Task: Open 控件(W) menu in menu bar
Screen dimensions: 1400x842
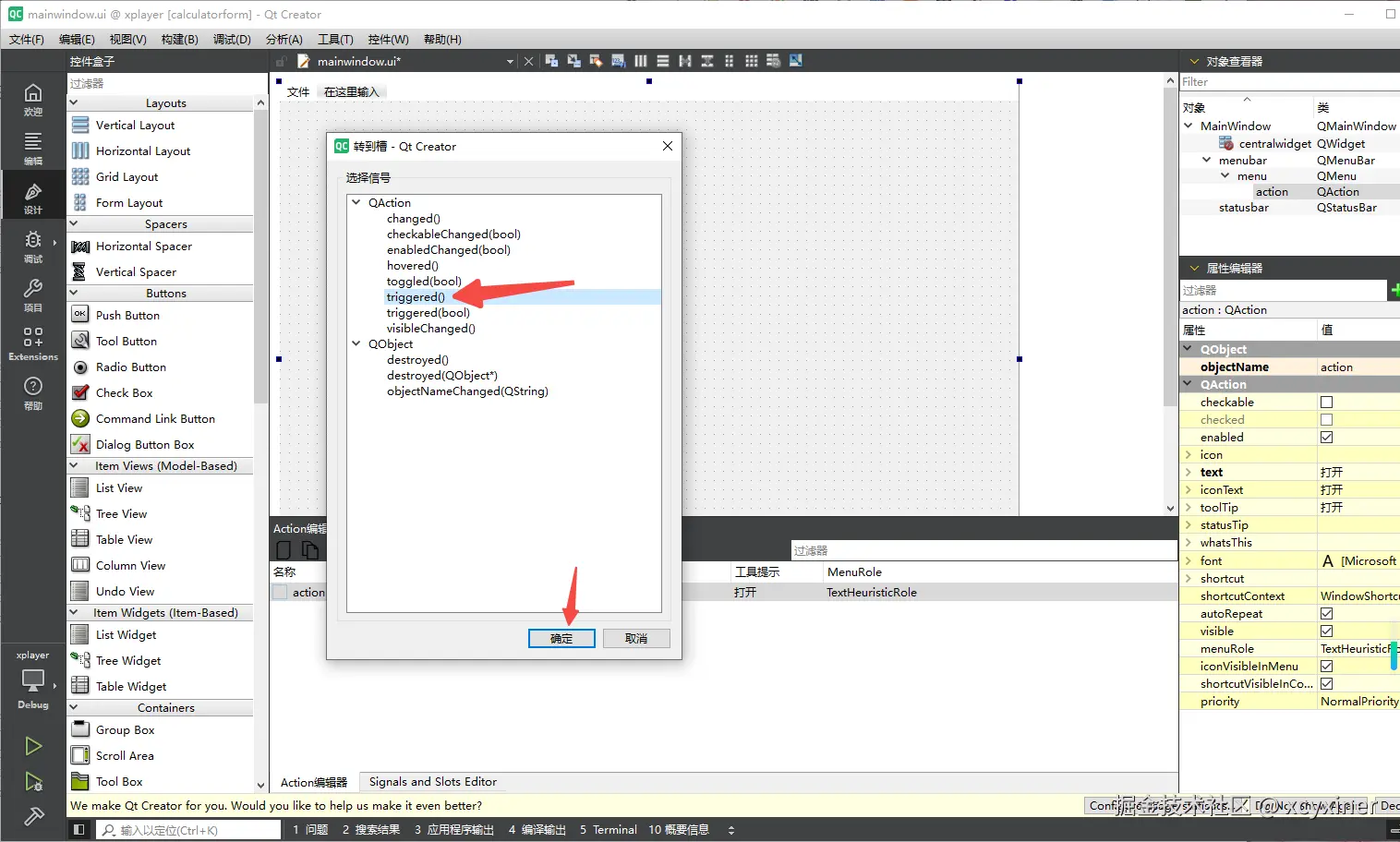Action: coord(388,39)
